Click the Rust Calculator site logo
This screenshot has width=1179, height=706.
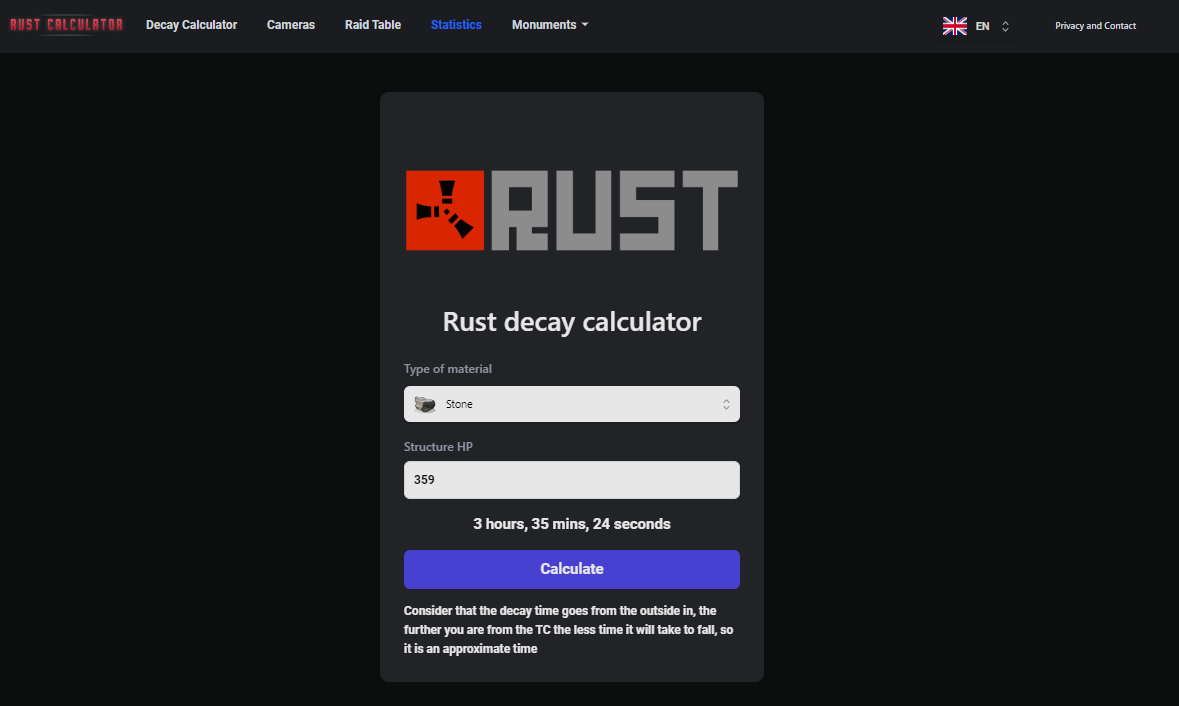coord(66,25)
